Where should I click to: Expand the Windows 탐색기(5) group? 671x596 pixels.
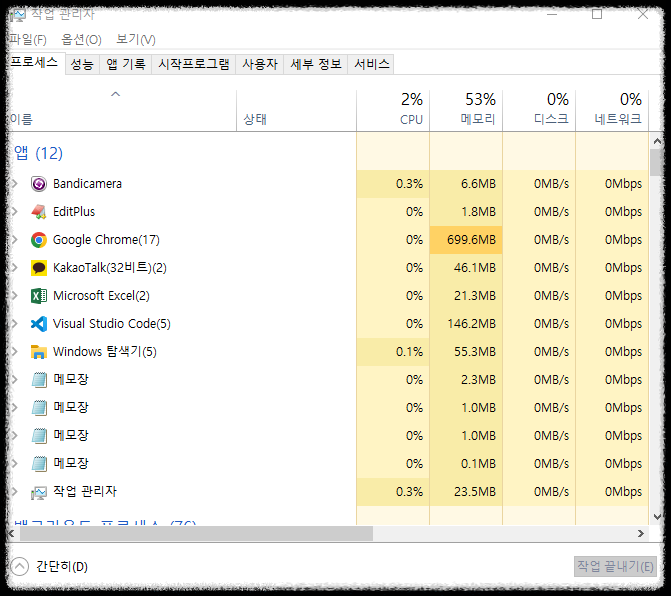(x=15, y=352)
